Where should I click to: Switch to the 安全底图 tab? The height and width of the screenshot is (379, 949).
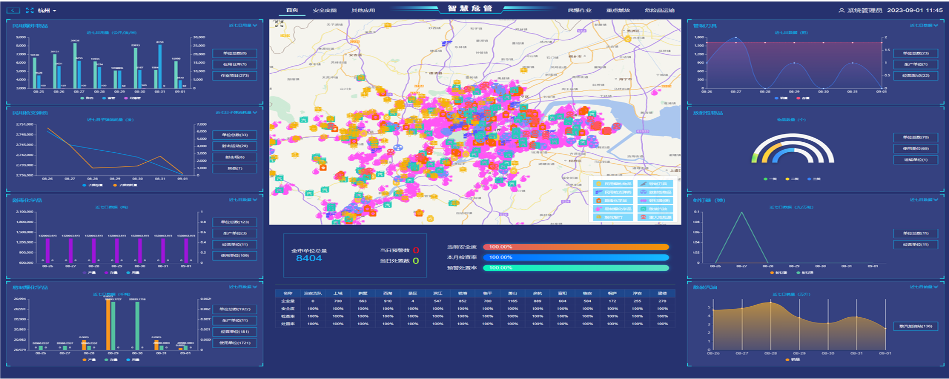pos(325,10)
